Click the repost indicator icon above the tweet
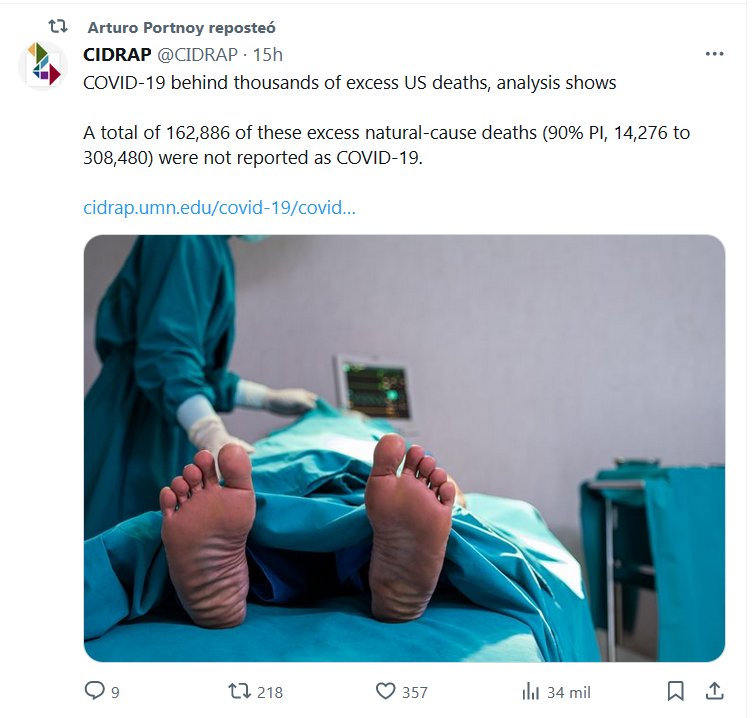The image size is (752, 718). [x=59, y=27]
